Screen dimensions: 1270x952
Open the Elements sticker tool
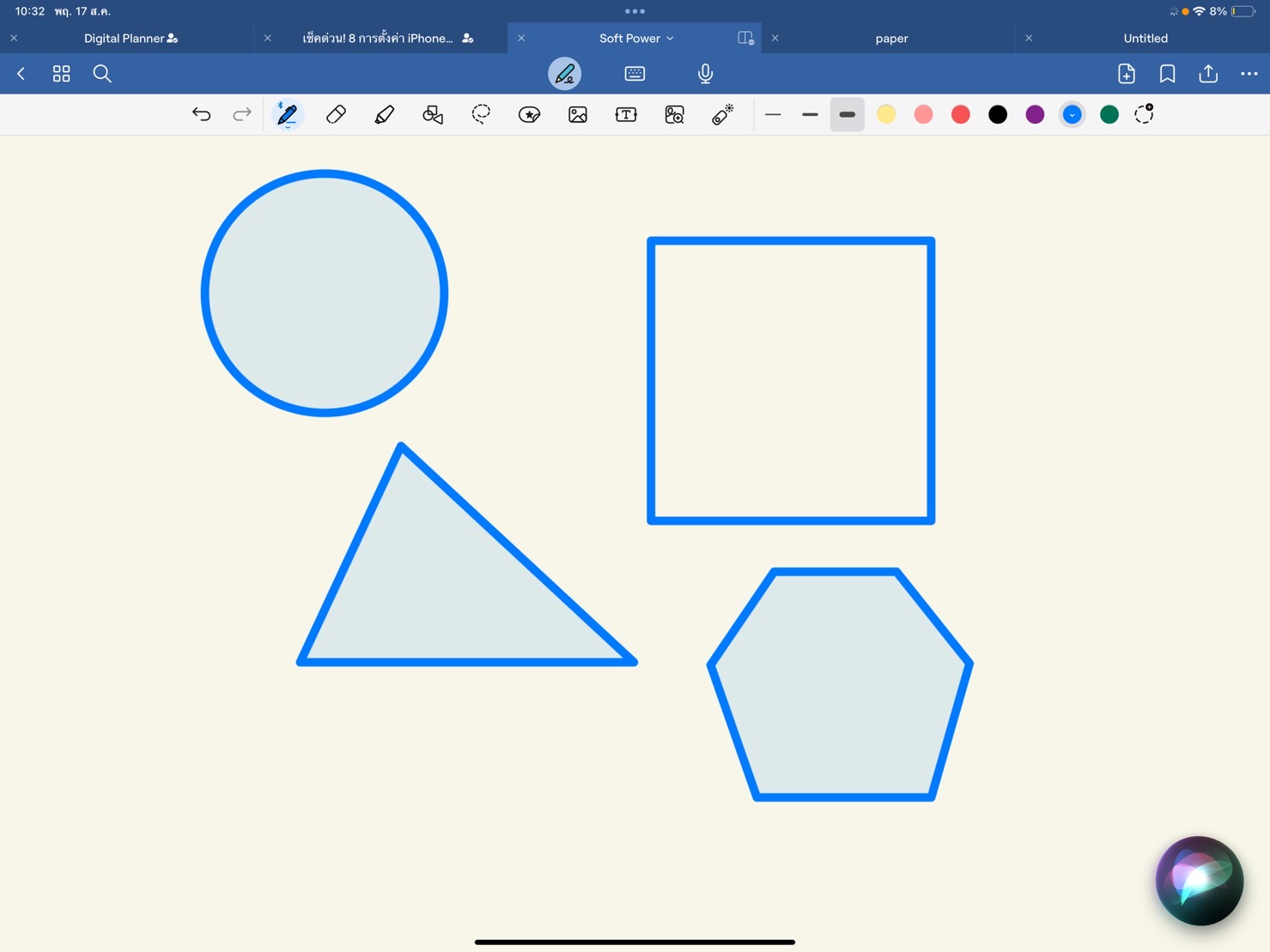point(529,114)
